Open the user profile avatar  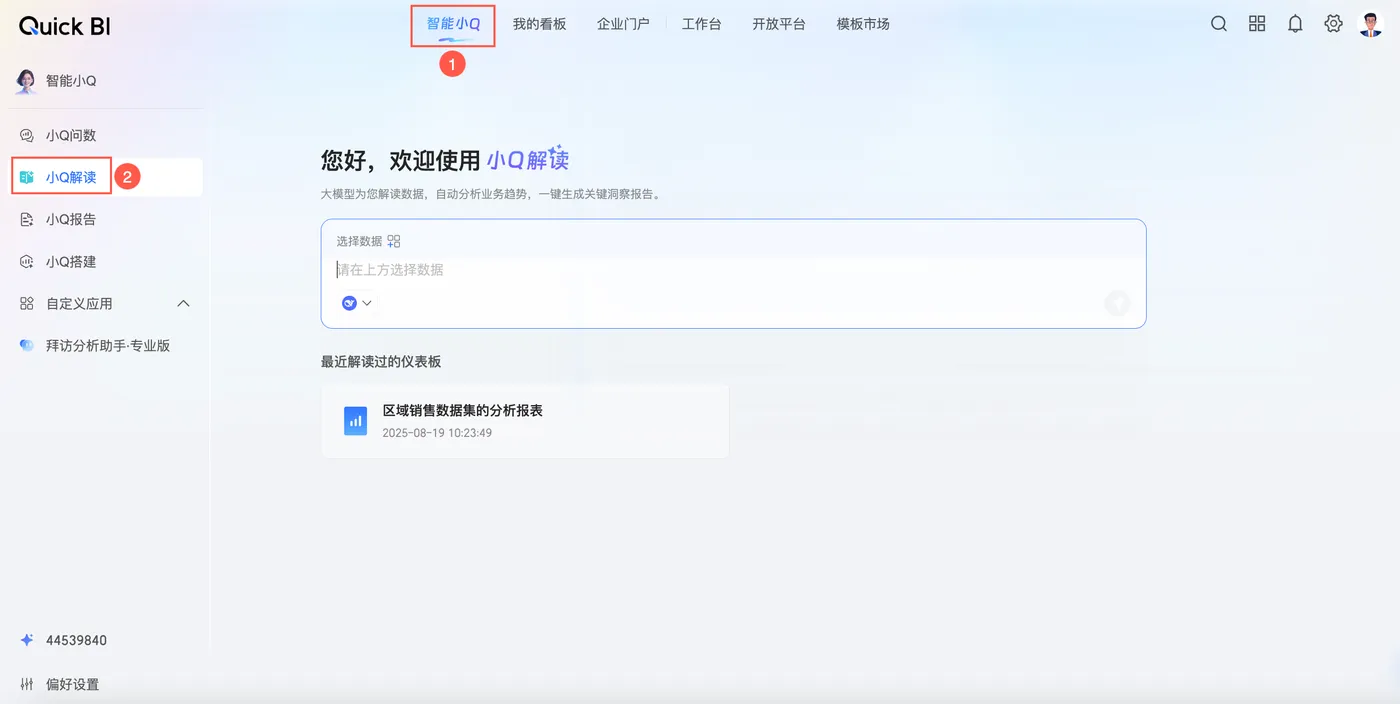(x=1371, y=24)
